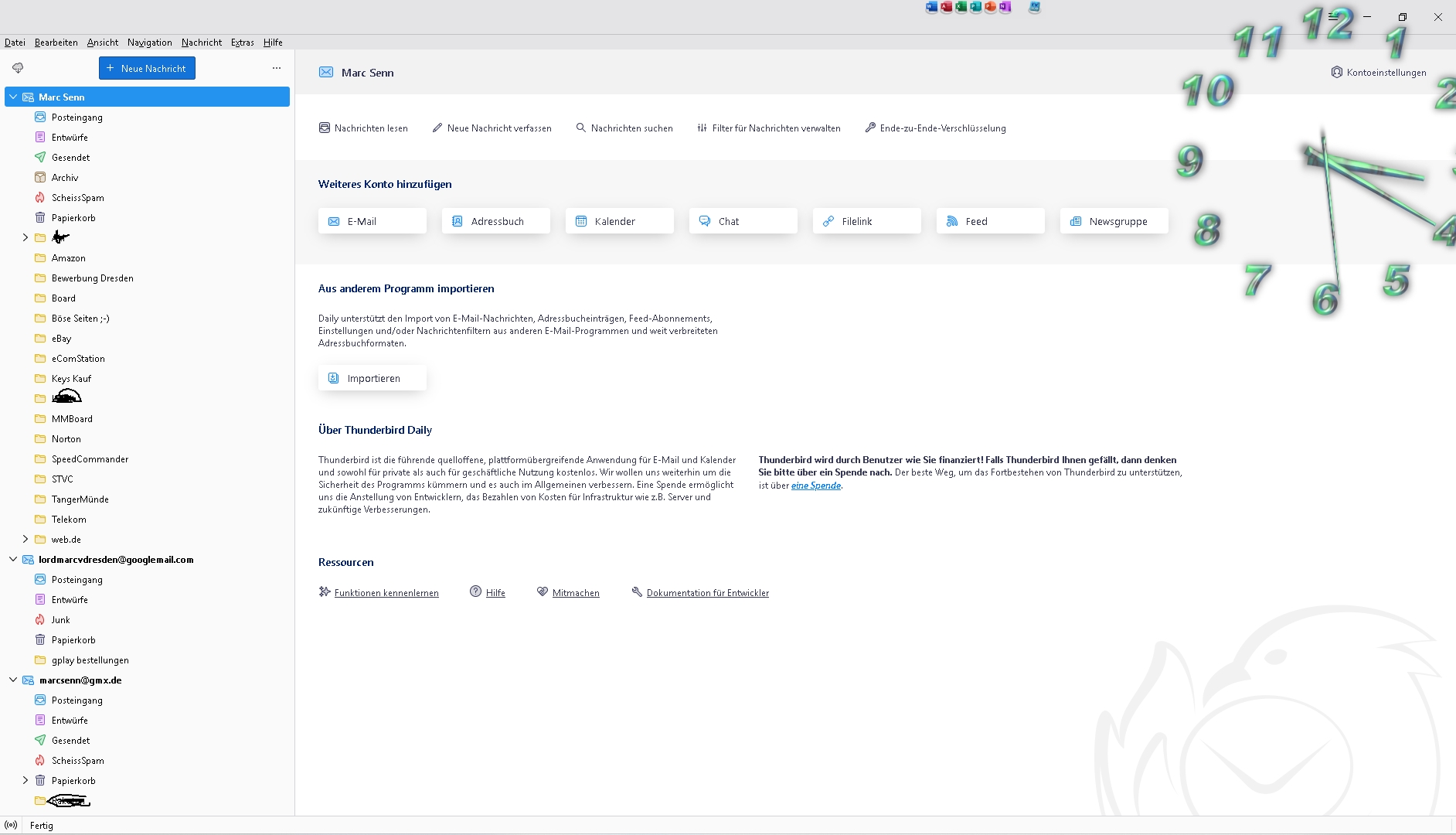Expand the scribbled folder above Amazon
Viewport: 1456px width, 835px height.
point(26,237)
